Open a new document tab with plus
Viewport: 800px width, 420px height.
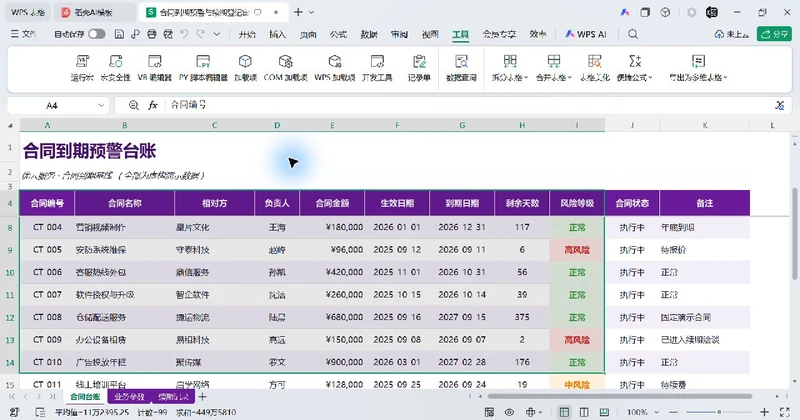[298, 12]
